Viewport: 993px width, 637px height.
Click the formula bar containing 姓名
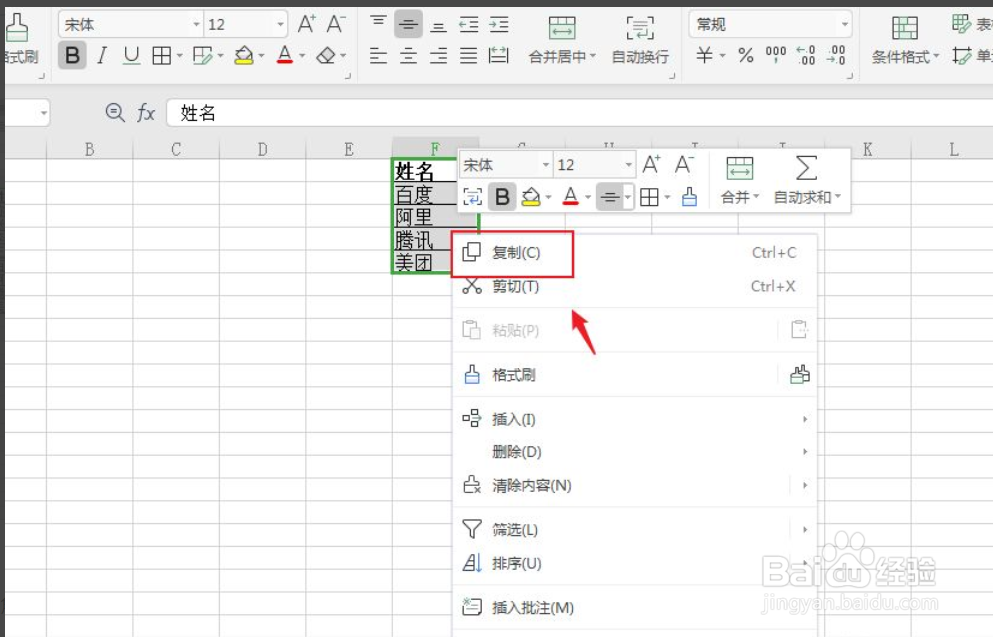[579, 113]
